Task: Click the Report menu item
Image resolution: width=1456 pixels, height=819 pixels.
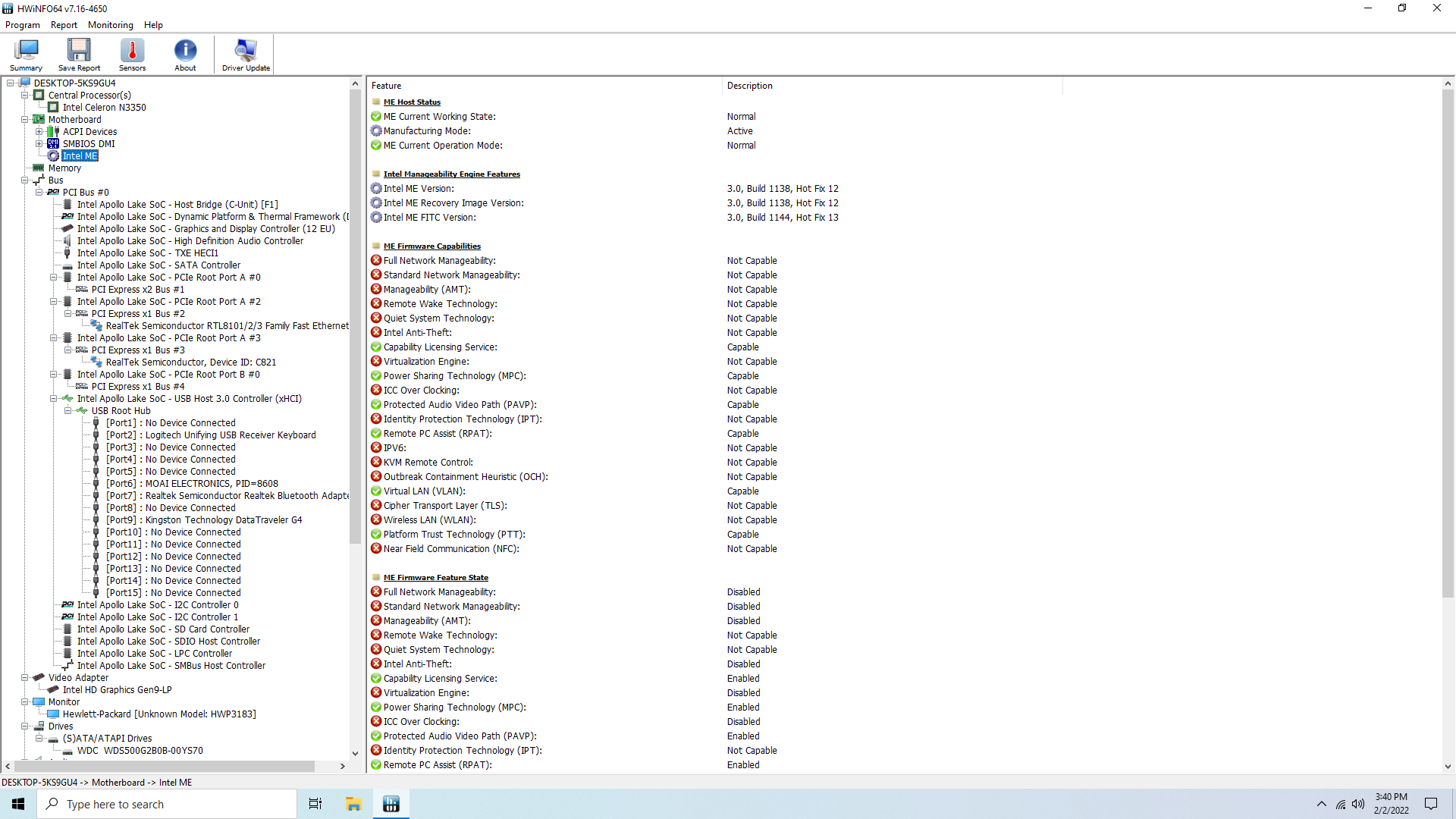Action: 62,24
